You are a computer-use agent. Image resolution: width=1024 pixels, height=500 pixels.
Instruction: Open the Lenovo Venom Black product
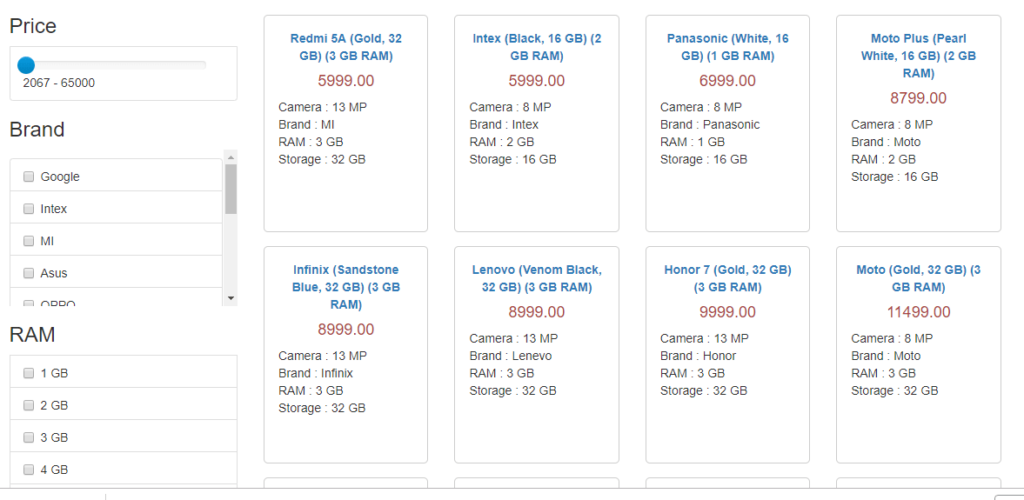[537, 279]
